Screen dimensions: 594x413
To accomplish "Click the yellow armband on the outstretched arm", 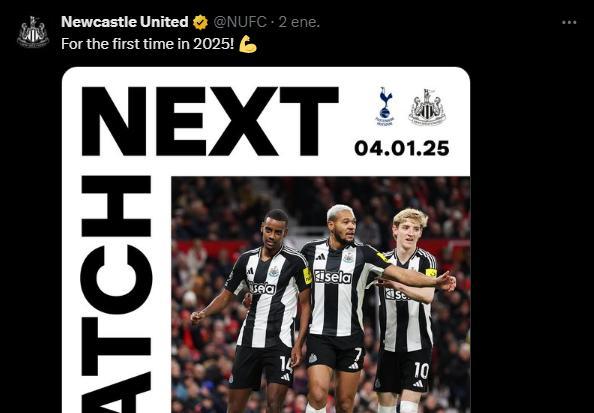I will 383,257.
